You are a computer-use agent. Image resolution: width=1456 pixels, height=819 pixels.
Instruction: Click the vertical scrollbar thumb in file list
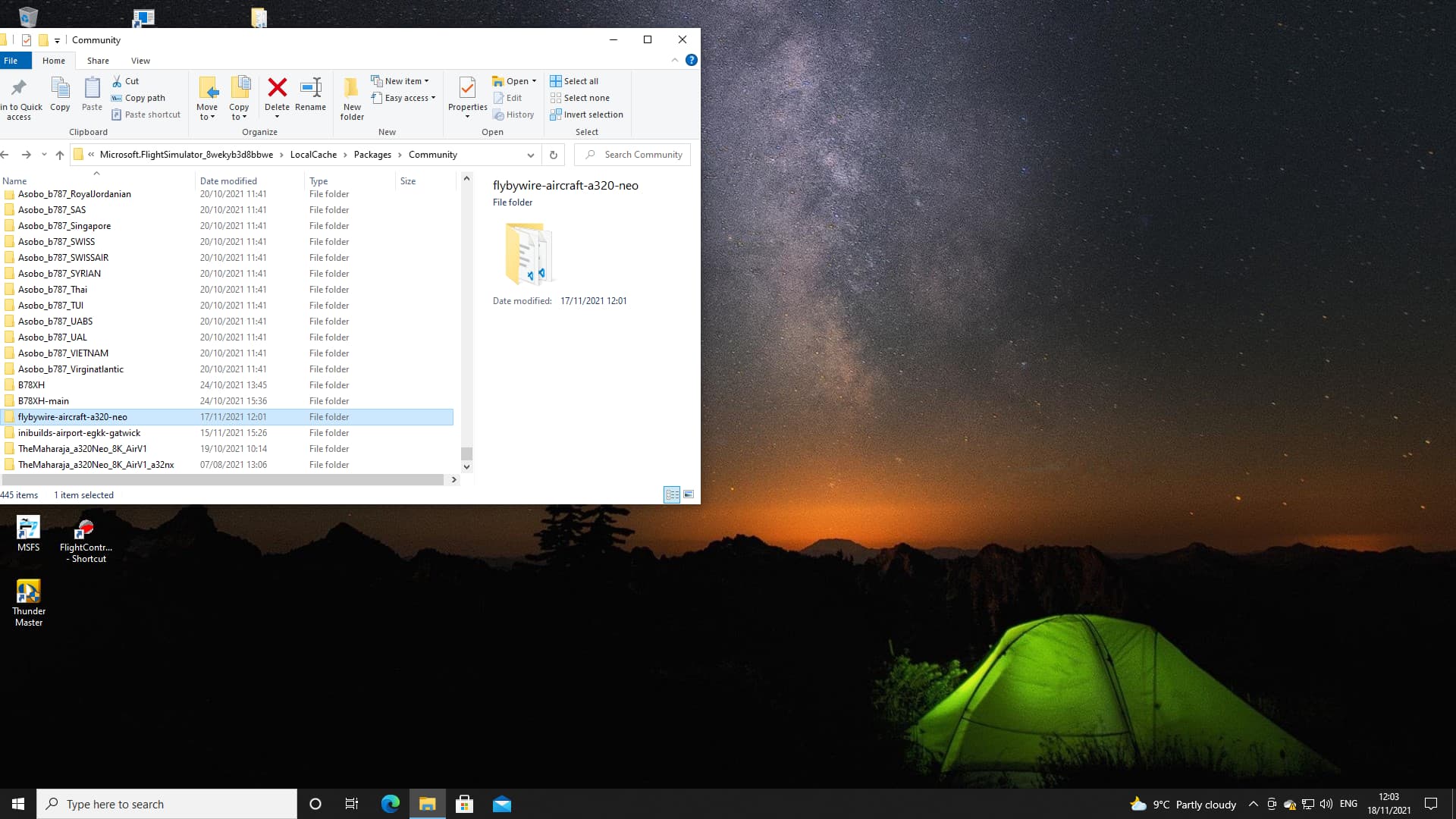click(x=467, y=453)
